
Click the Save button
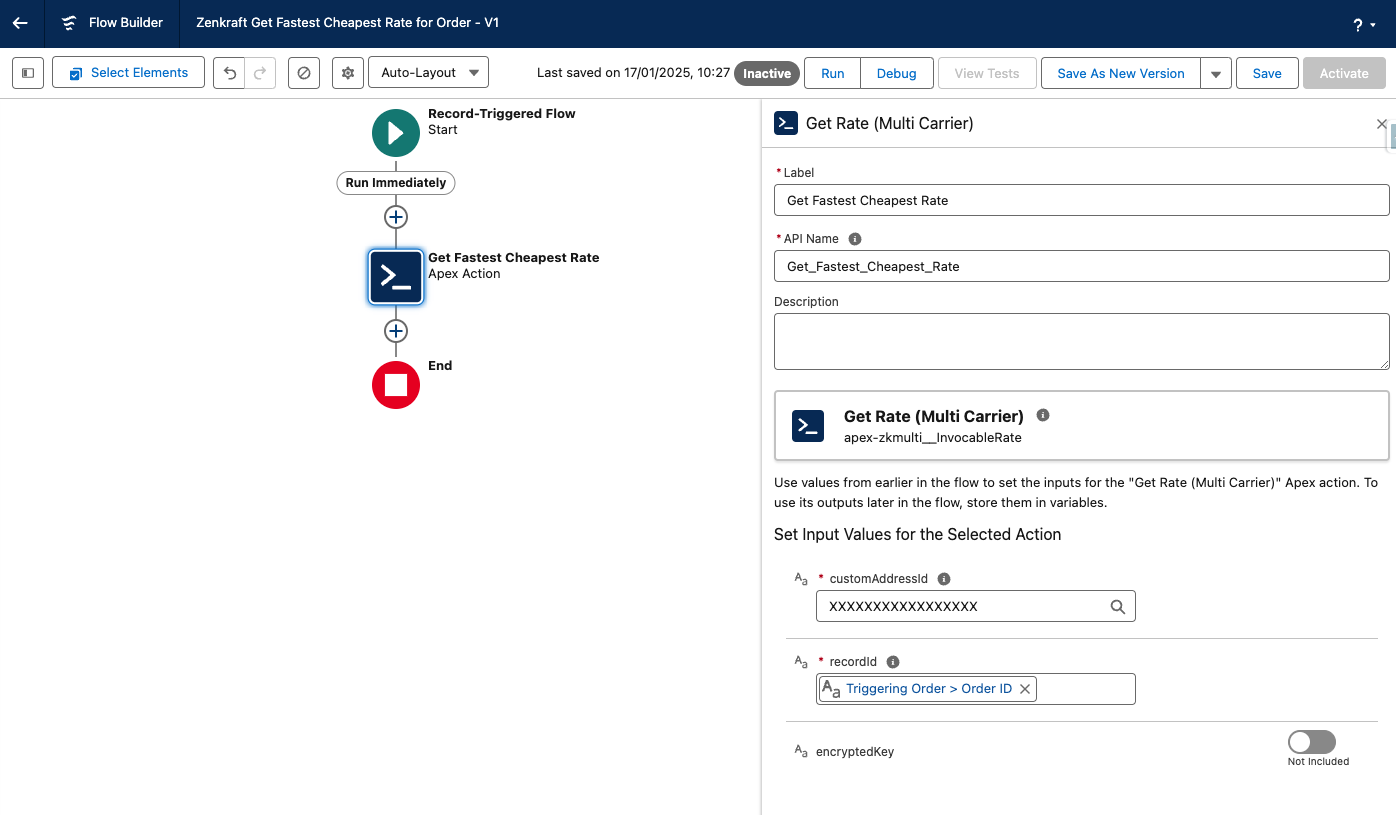pyautogui.click(x=1267, y=73)
